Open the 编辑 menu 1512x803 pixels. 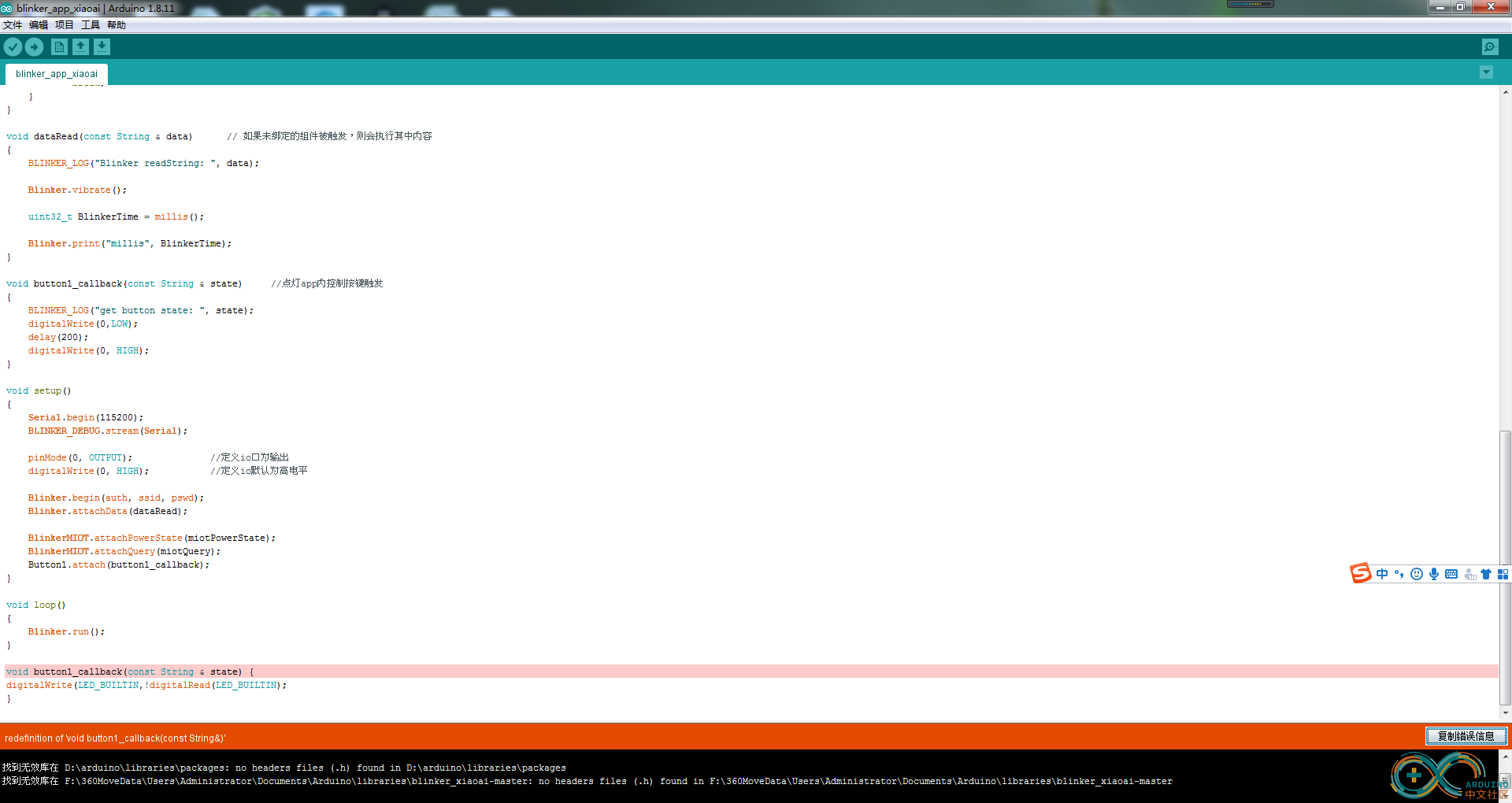[39, 25]
